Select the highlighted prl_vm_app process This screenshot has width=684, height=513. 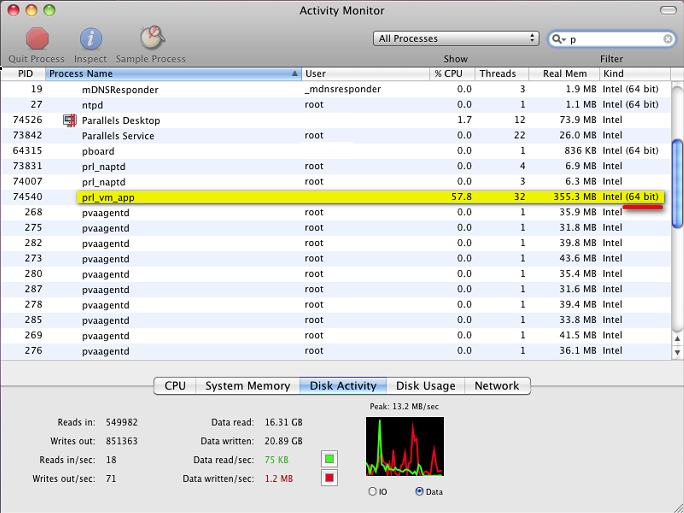coord(335,197)
